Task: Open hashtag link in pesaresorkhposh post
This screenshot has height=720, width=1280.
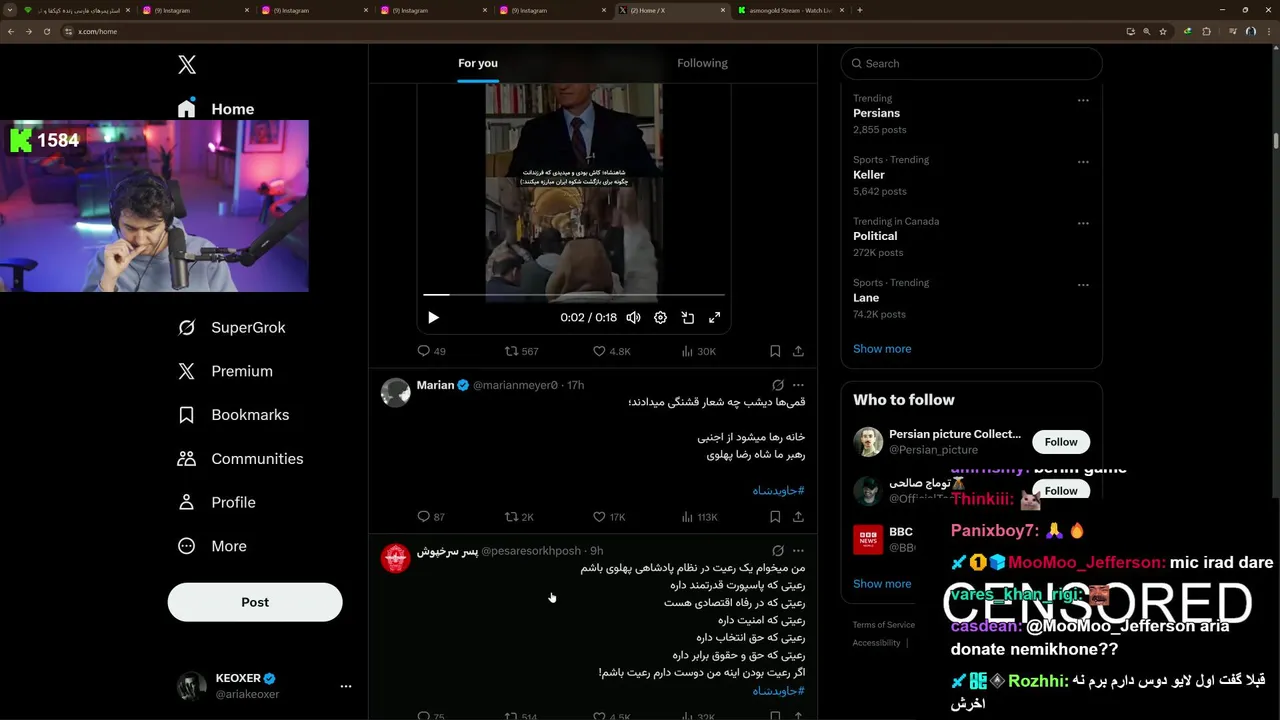Action: tap(779, 690)
